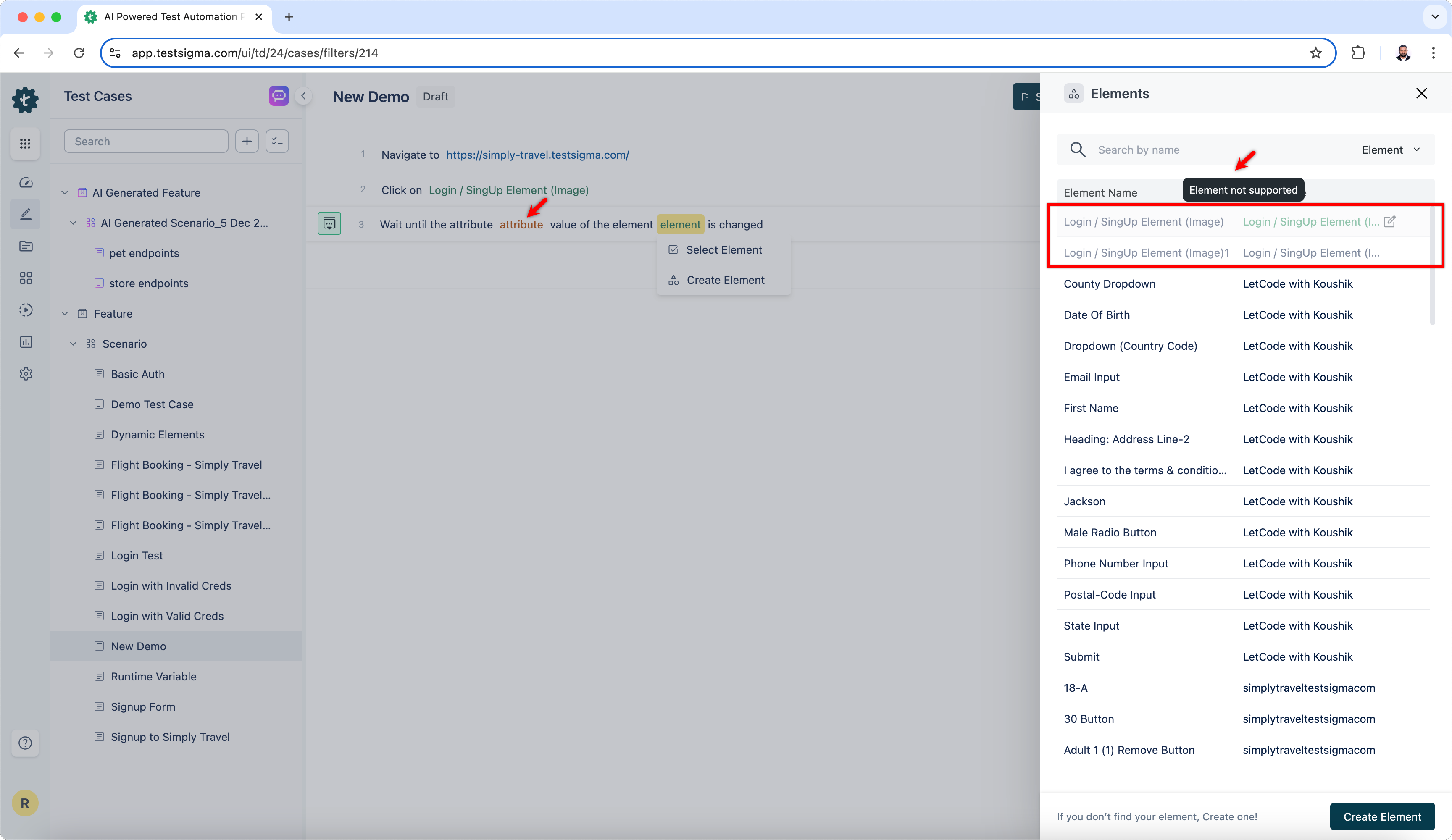1452x840 pixels.
Task: Collapse the AI Generated Feature tree node
Action: tap(65, 192)
